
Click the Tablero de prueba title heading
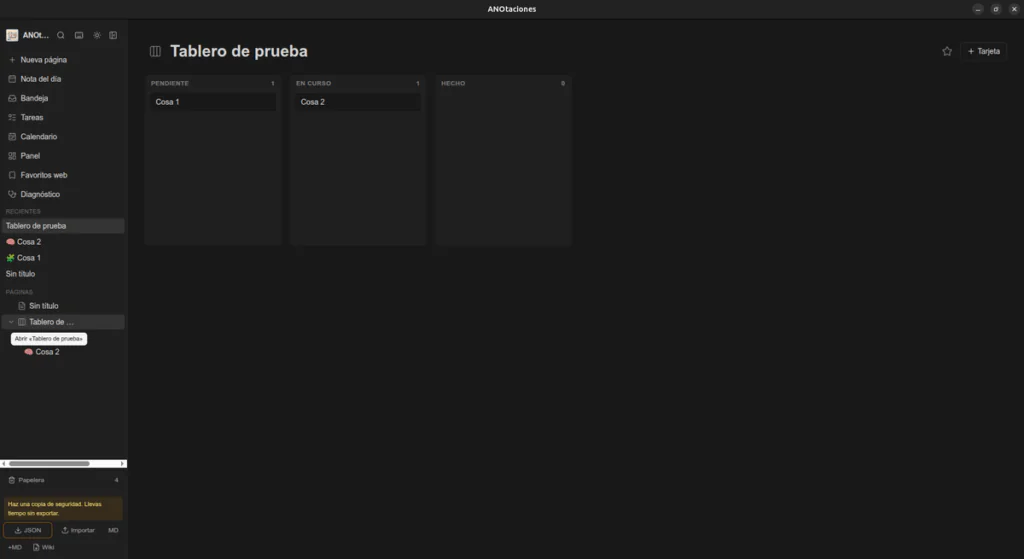pos(239,51)
